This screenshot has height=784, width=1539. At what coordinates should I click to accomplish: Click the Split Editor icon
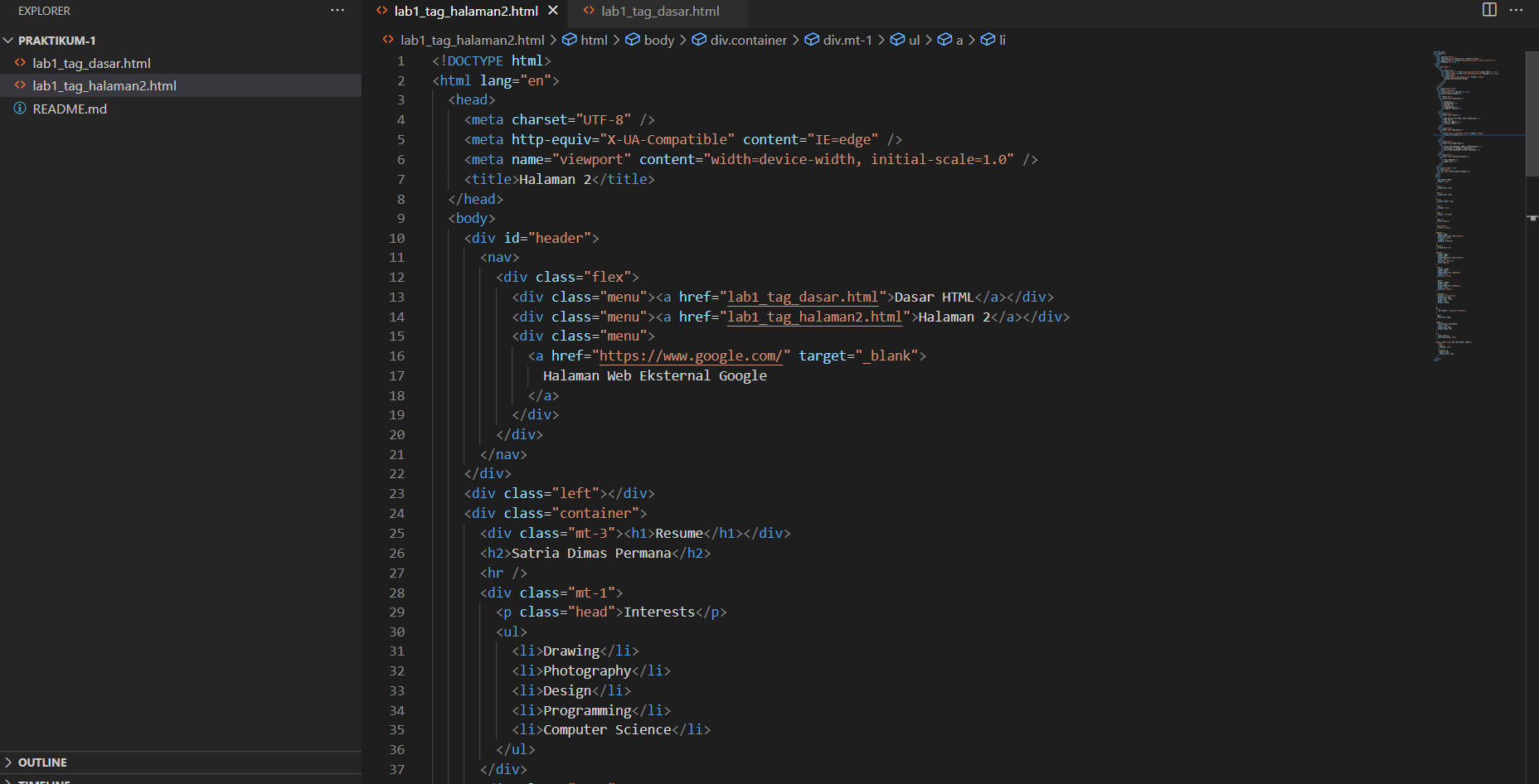coord(1488,10)
